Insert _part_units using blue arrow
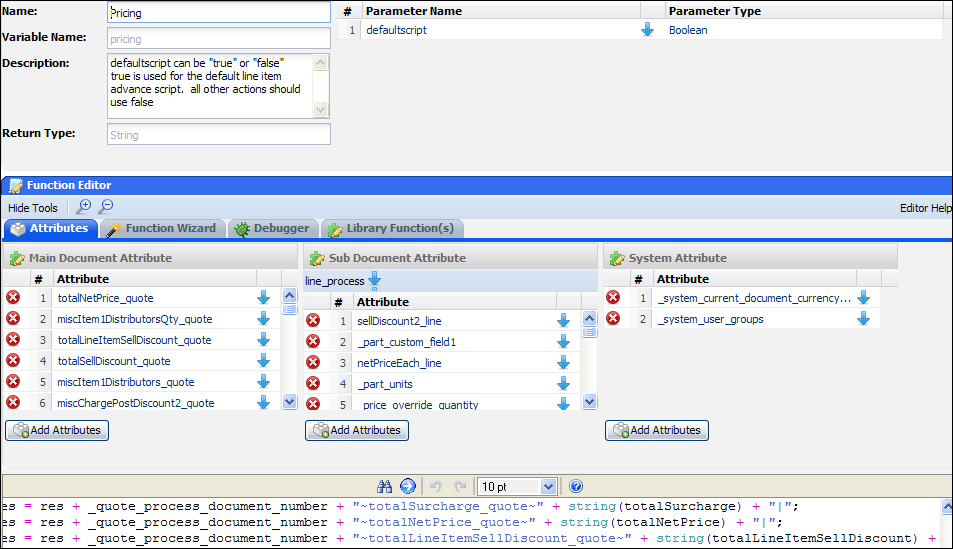 (x=563, y=384)
